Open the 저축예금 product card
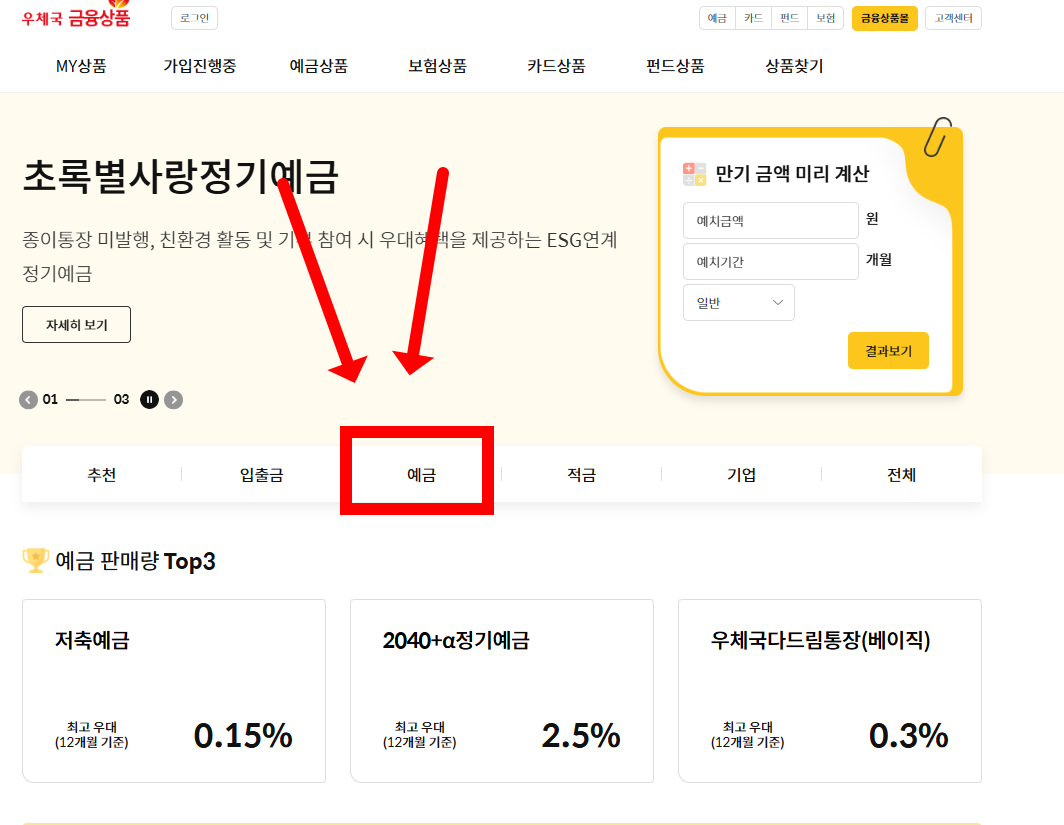Screen dimensions: 1064x825 click(174, 691)
